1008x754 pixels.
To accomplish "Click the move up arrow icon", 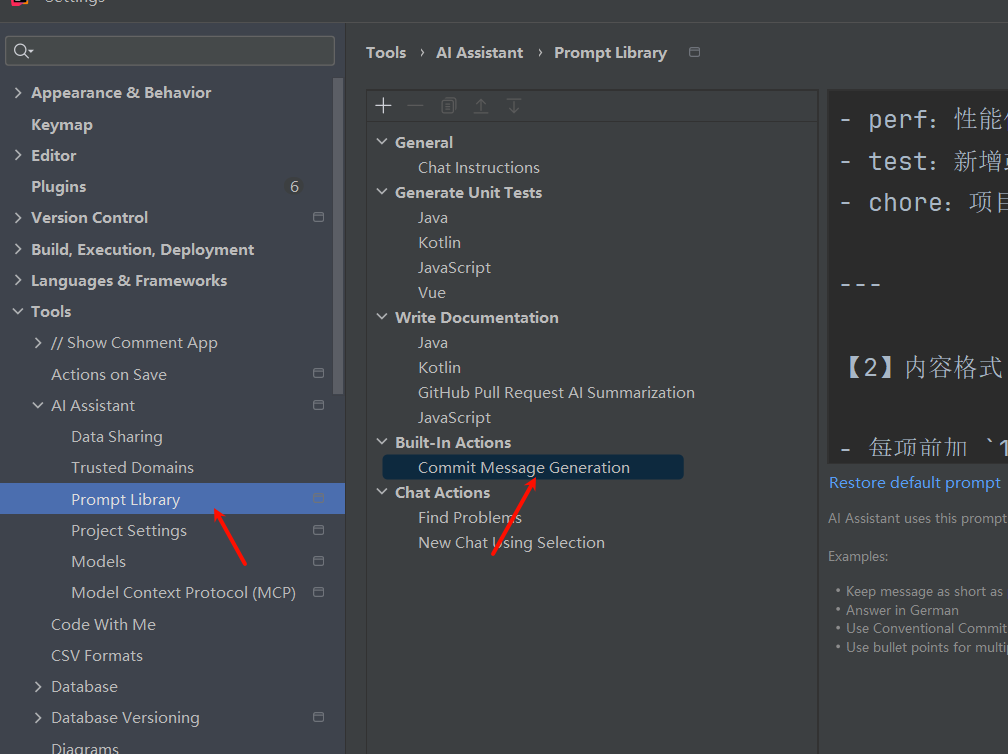I will pyautogui.click(x=481, y=105).
